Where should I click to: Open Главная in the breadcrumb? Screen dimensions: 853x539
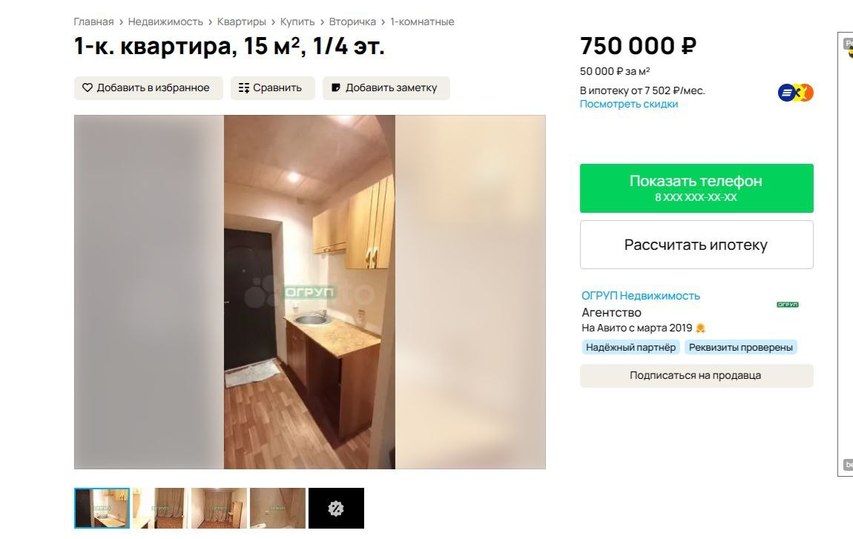click(x=94, y=22)
